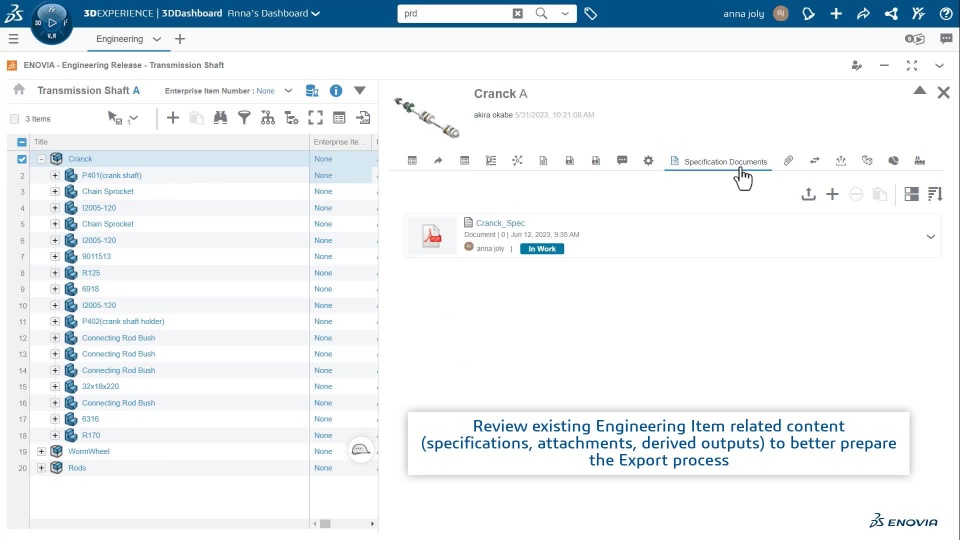Viewport: 960px width, 540px height.
Task: Open the search options dropdown arrow
Action: click(x=564, y=13)
